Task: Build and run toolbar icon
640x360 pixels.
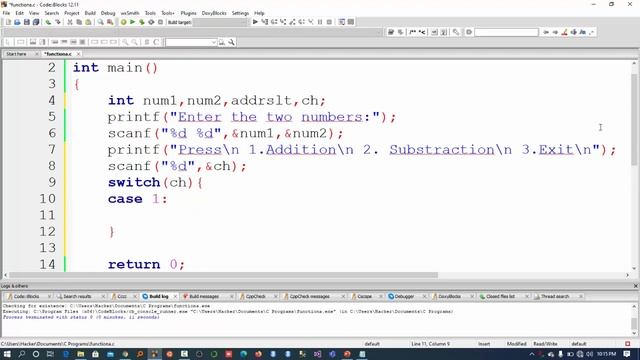Action: (142, 22)
